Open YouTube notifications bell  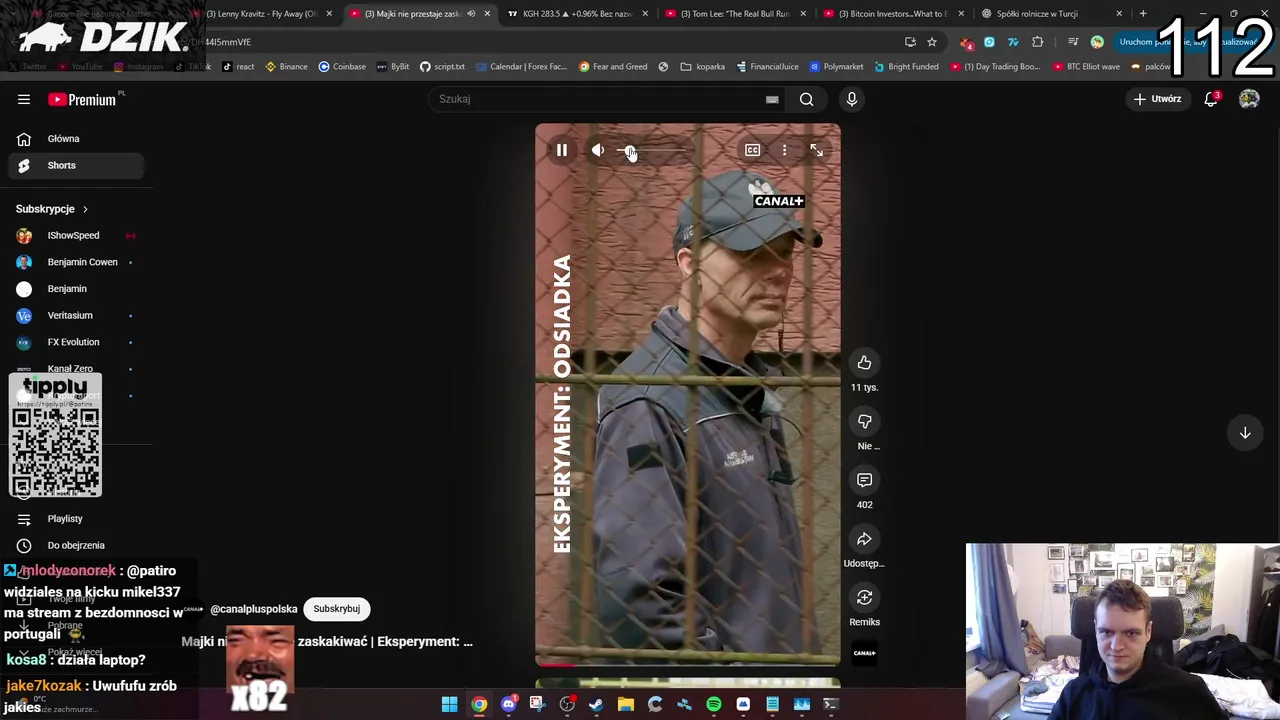coord(1211,99)
